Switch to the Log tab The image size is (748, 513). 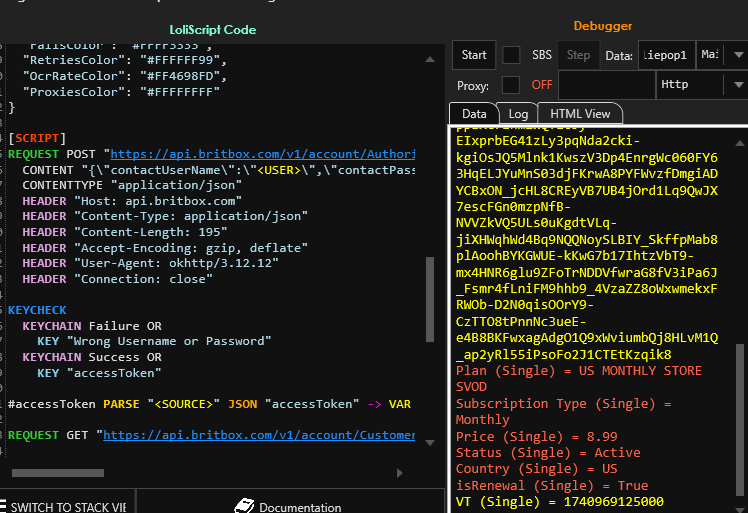click(x=518, y=114)
